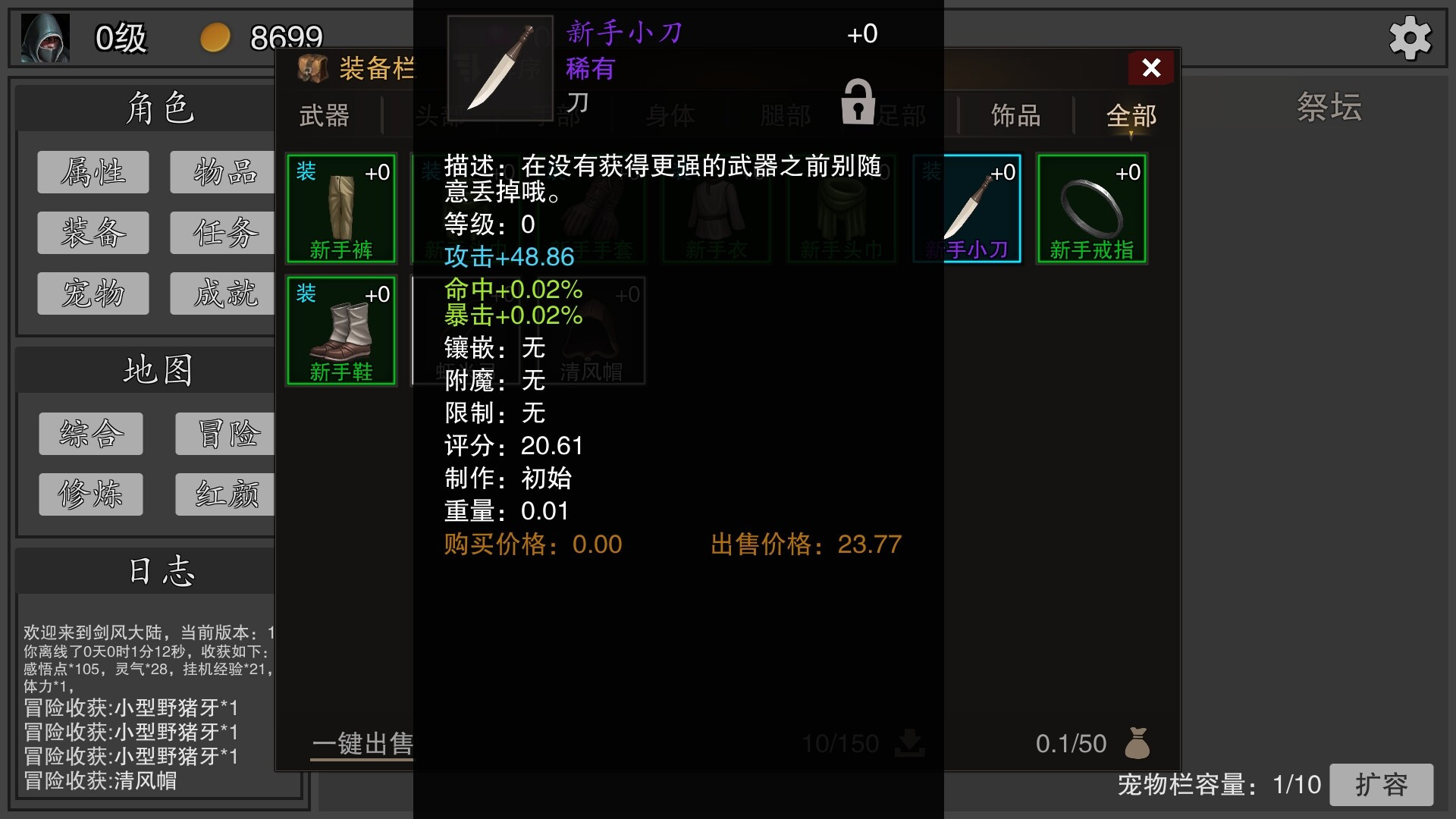Toggle the padlock on 新手小刀
The width and height of the screenshot is (1456, 819).
pyautogui.click(x=858, y=102)
